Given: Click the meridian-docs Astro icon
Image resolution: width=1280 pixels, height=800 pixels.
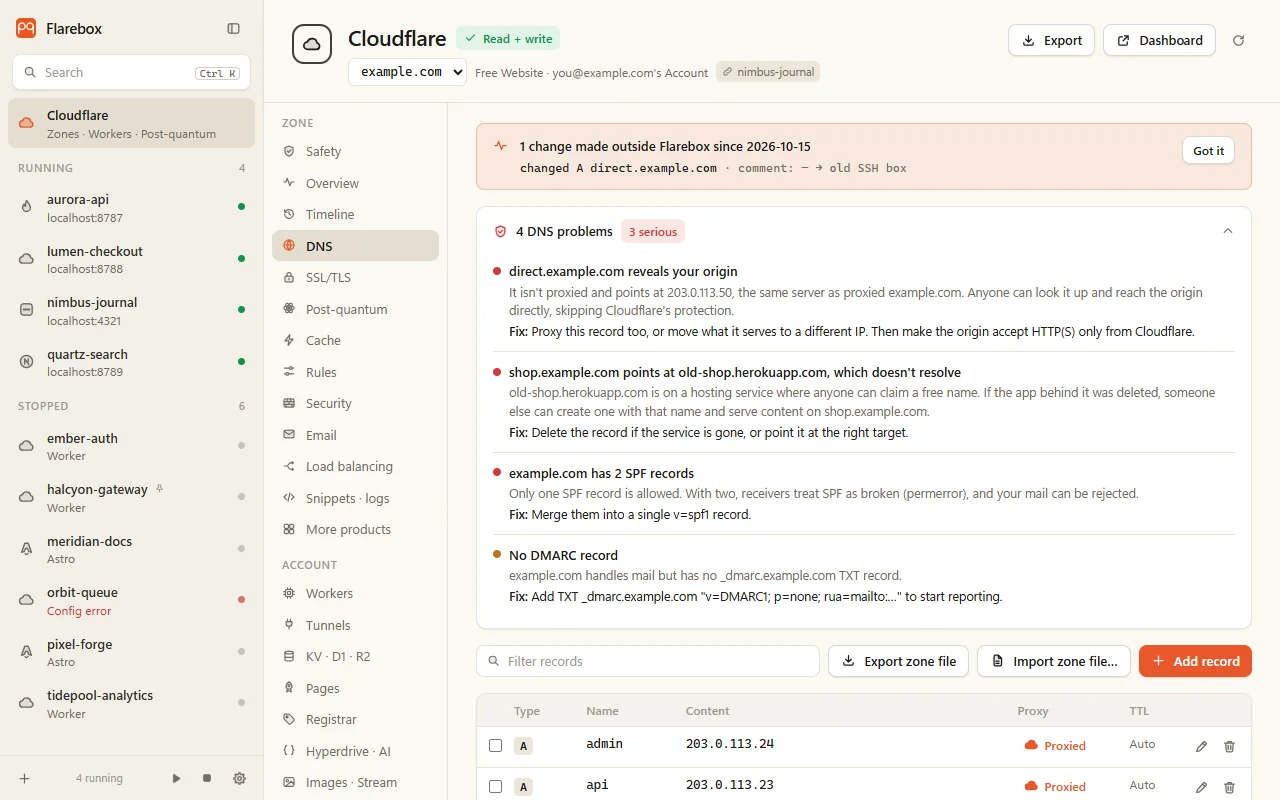Looking at the screenshot, I should [27, 549].
